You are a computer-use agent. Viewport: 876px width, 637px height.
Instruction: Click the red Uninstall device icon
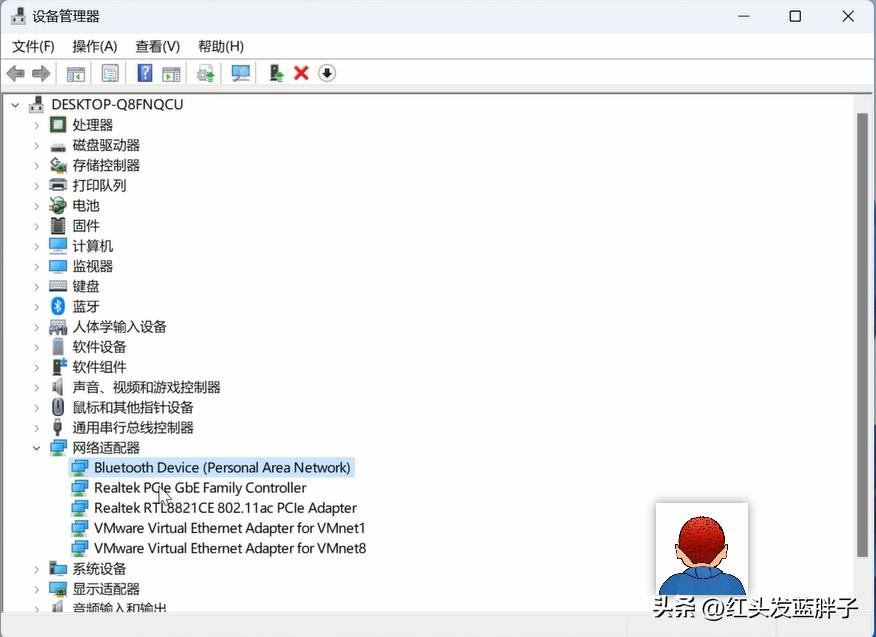(x=300, y=72)
